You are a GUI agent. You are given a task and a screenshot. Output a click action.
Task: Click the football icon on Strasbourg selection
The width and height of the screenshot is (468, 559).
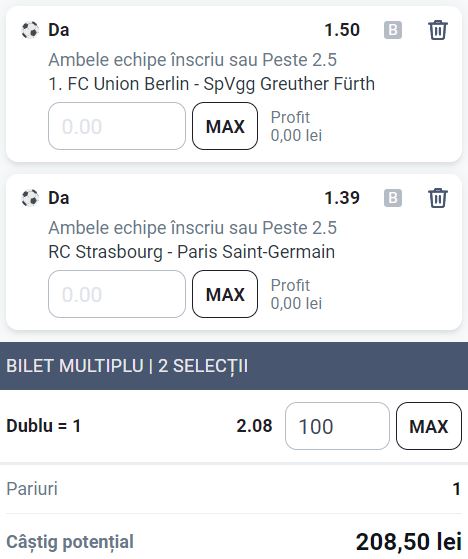click(30, 198)
